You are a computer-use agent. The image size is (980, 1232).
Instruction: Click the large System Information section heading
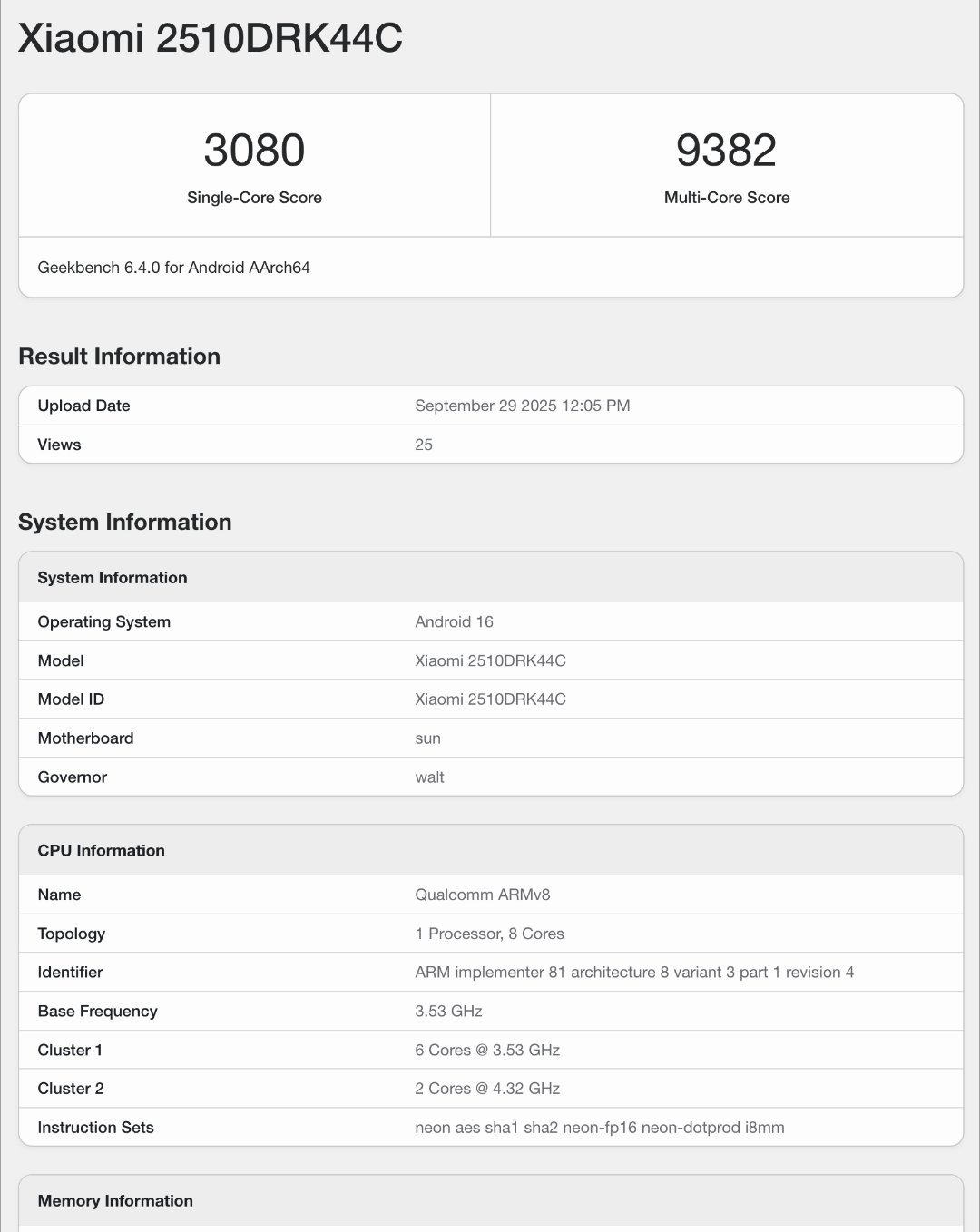(x=125, y=523)
